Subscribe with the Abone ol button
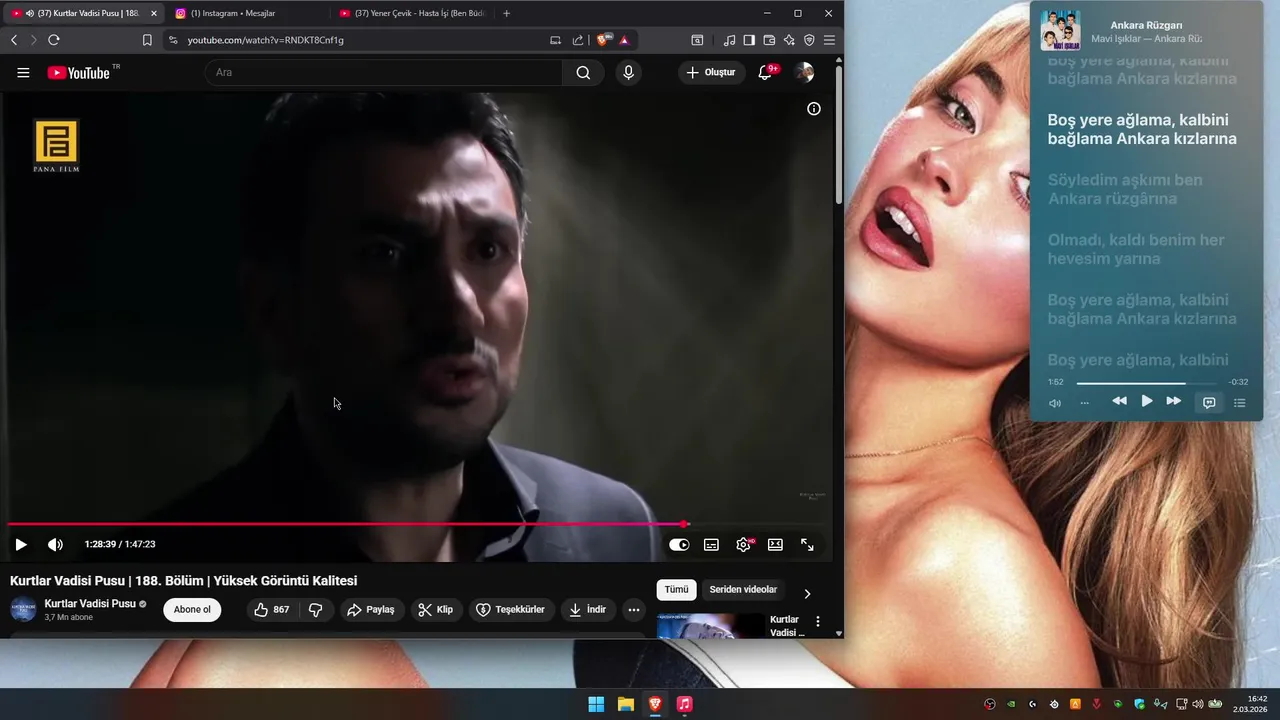The height and width of the screenshot is (720, 1280). (192, 610)
